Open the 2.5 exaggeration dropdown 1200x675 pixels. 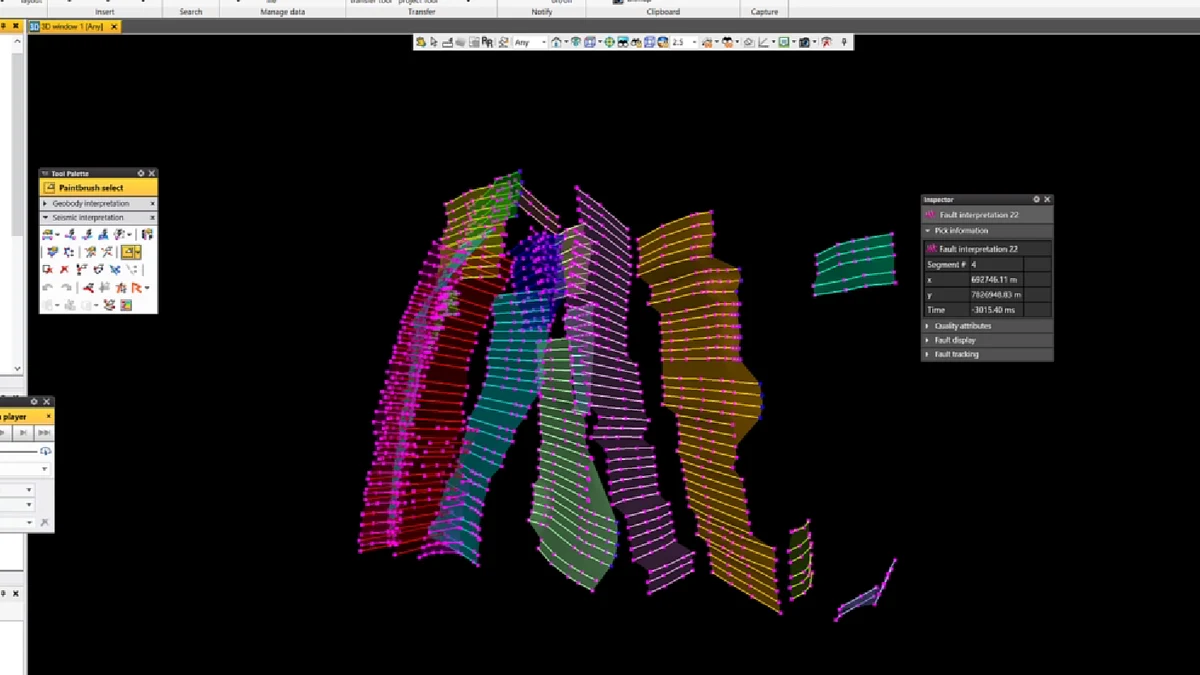coord(694,42)
